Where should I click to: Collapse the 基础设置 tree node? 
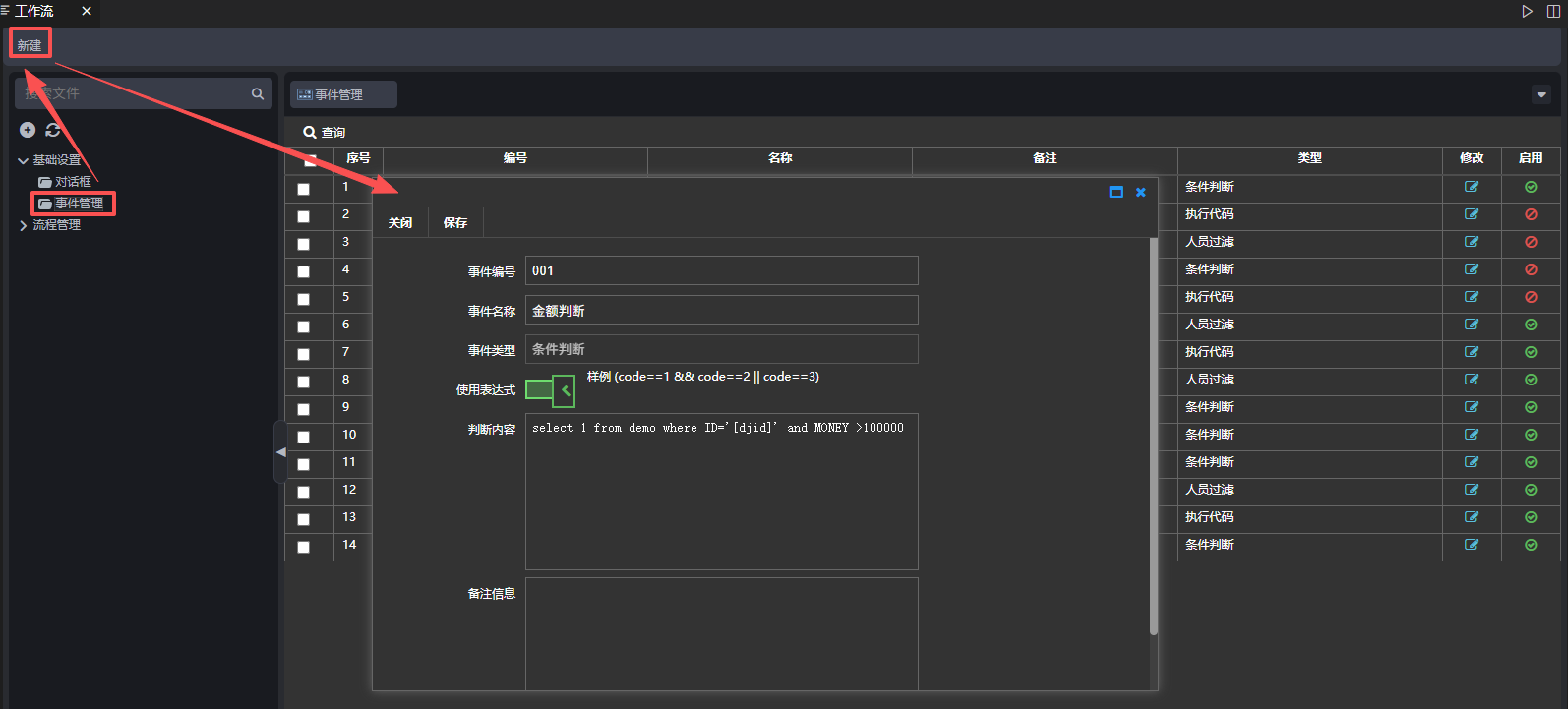[x=23, y=160]
